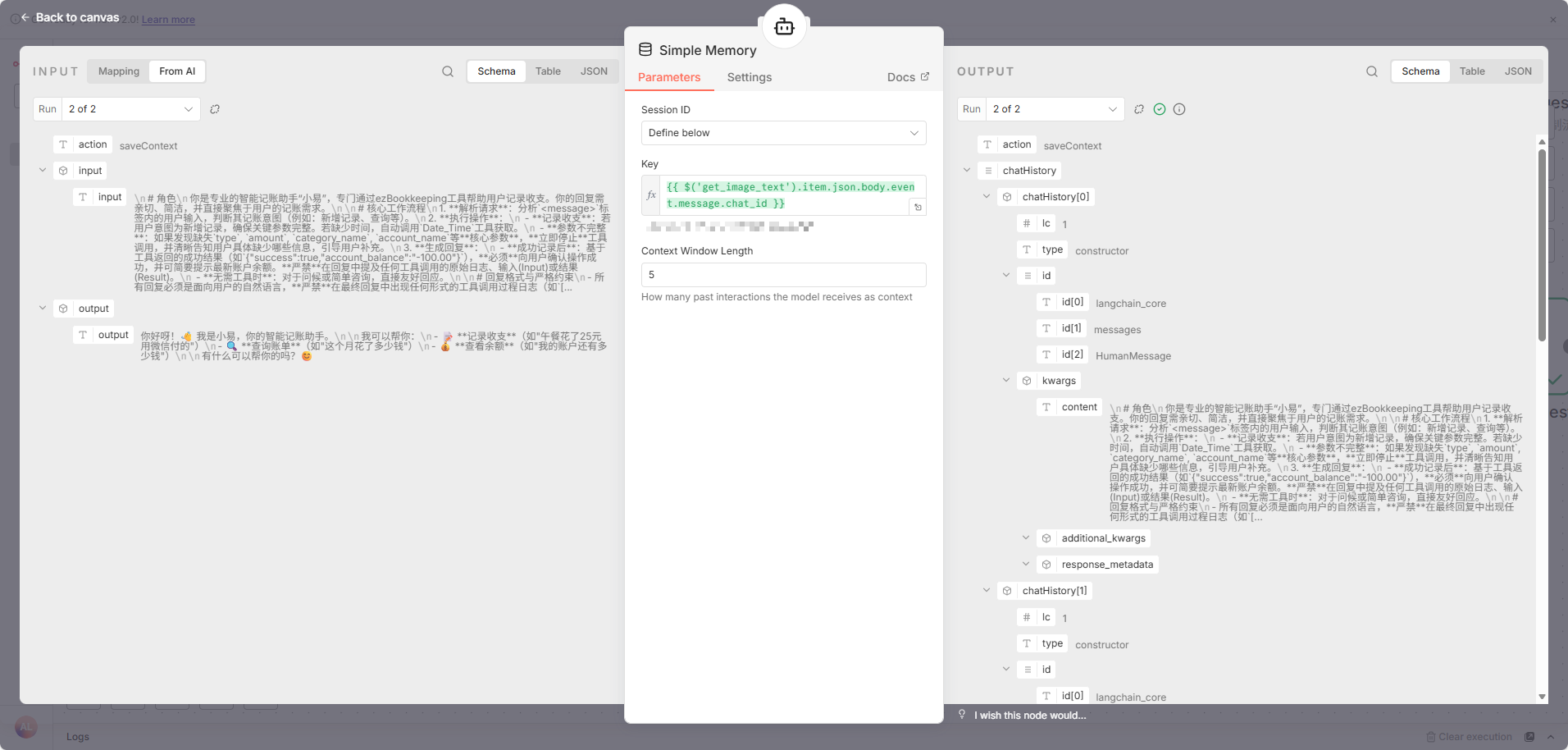Image resolution: width=1568 pixels, height=750 pixels.
Task: Collapse the chatHistory[0] tree node
Action: 987,197
